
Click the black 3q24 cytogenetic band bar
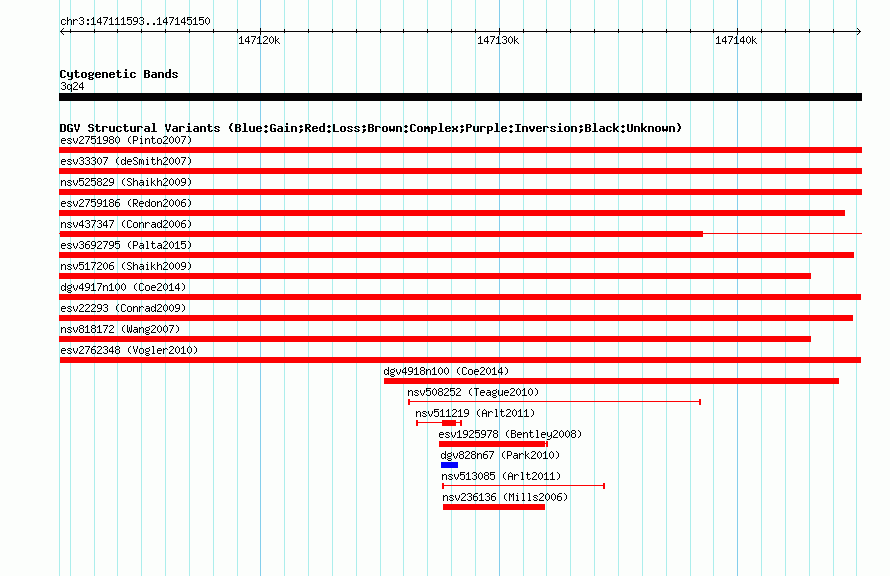pos(460,97)
